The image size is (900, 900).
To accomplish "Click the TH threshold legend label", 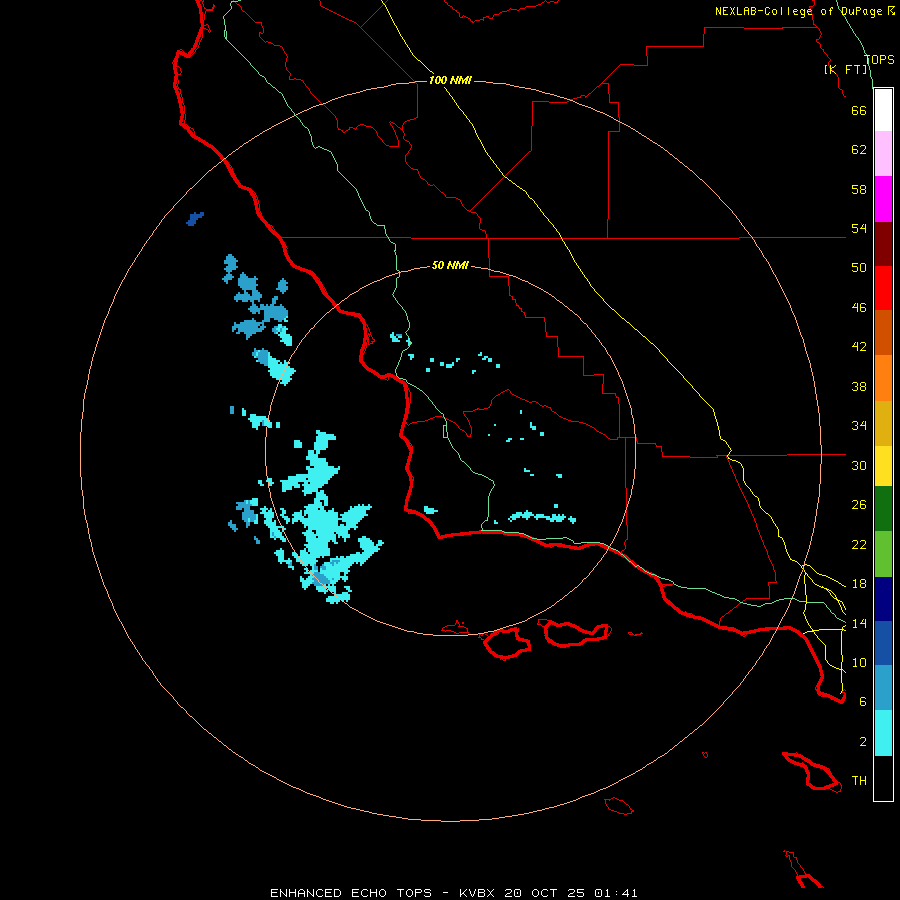I will pyautogui.click(x=859, y=781).
